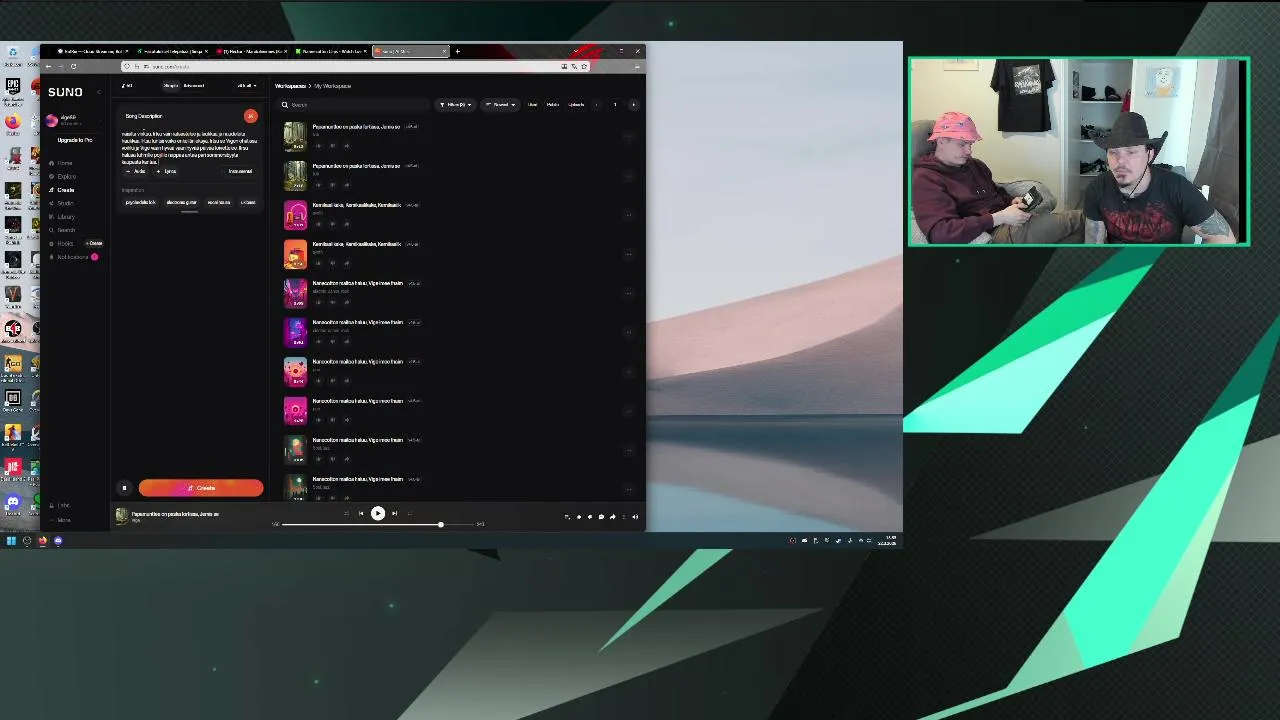Share the currently playing song
1280x720 pixels.
(x=612, y=517)
